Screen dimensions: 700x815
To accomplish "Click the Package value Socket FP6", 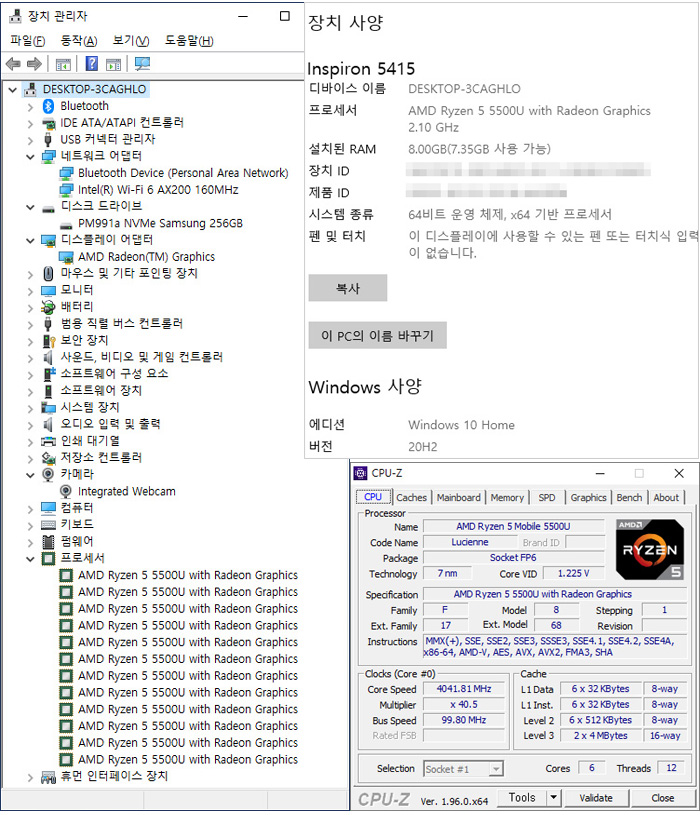I will pos(513,558).
